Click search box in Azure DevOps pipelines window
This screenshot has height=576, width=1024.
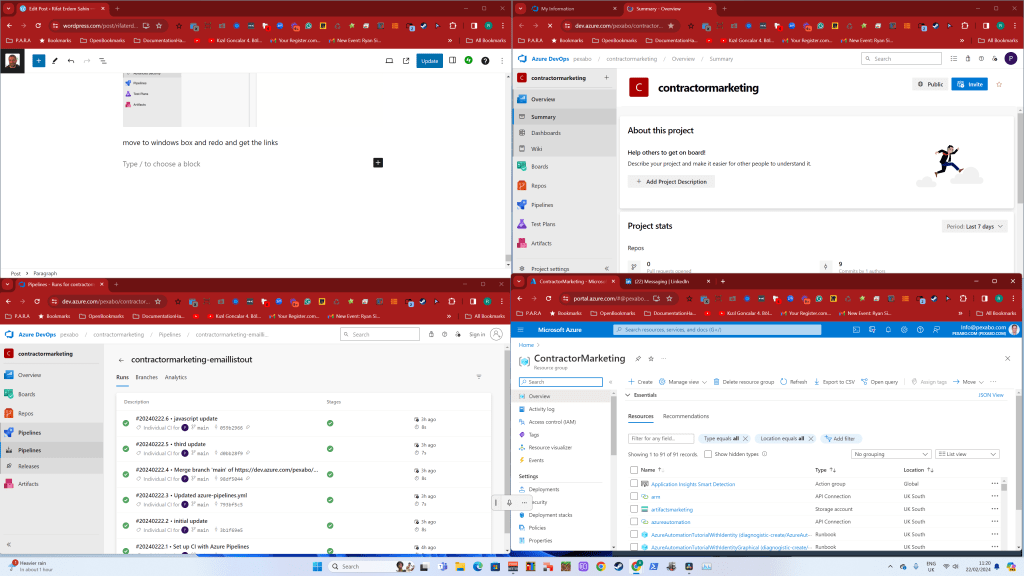380,334
